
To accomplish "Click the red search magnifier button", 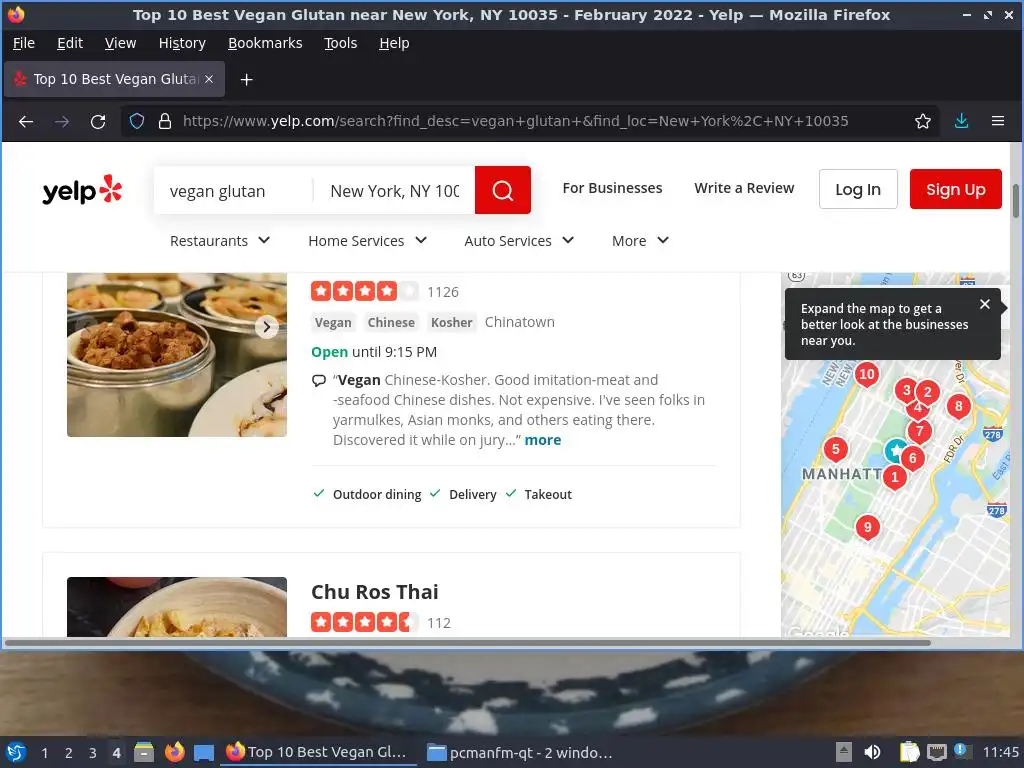I will 502,190.
